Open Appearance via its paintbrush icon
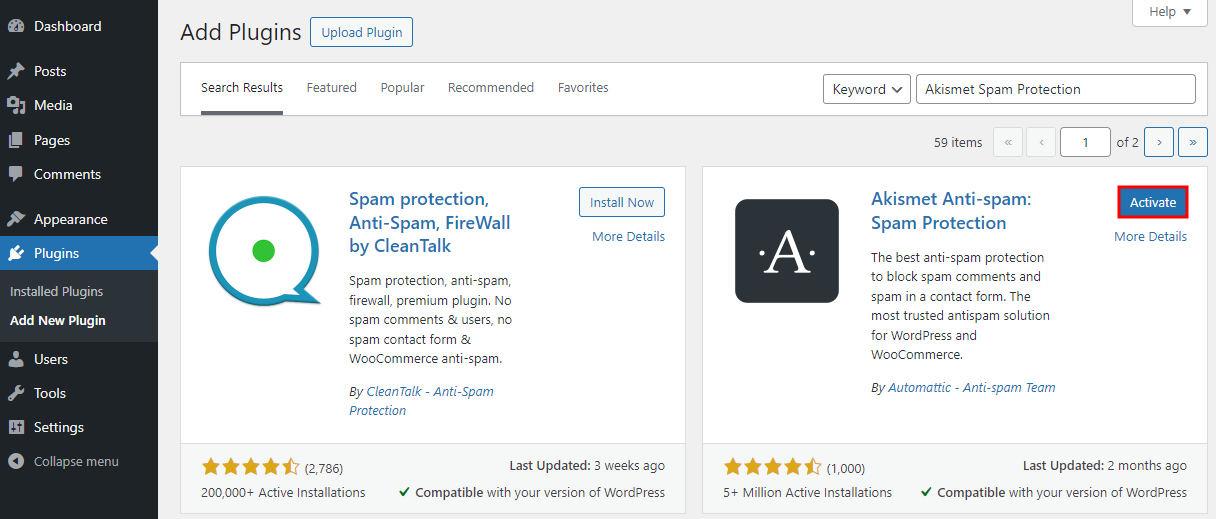Screen dimensions: 1216x519 click(x=16, y=219)
